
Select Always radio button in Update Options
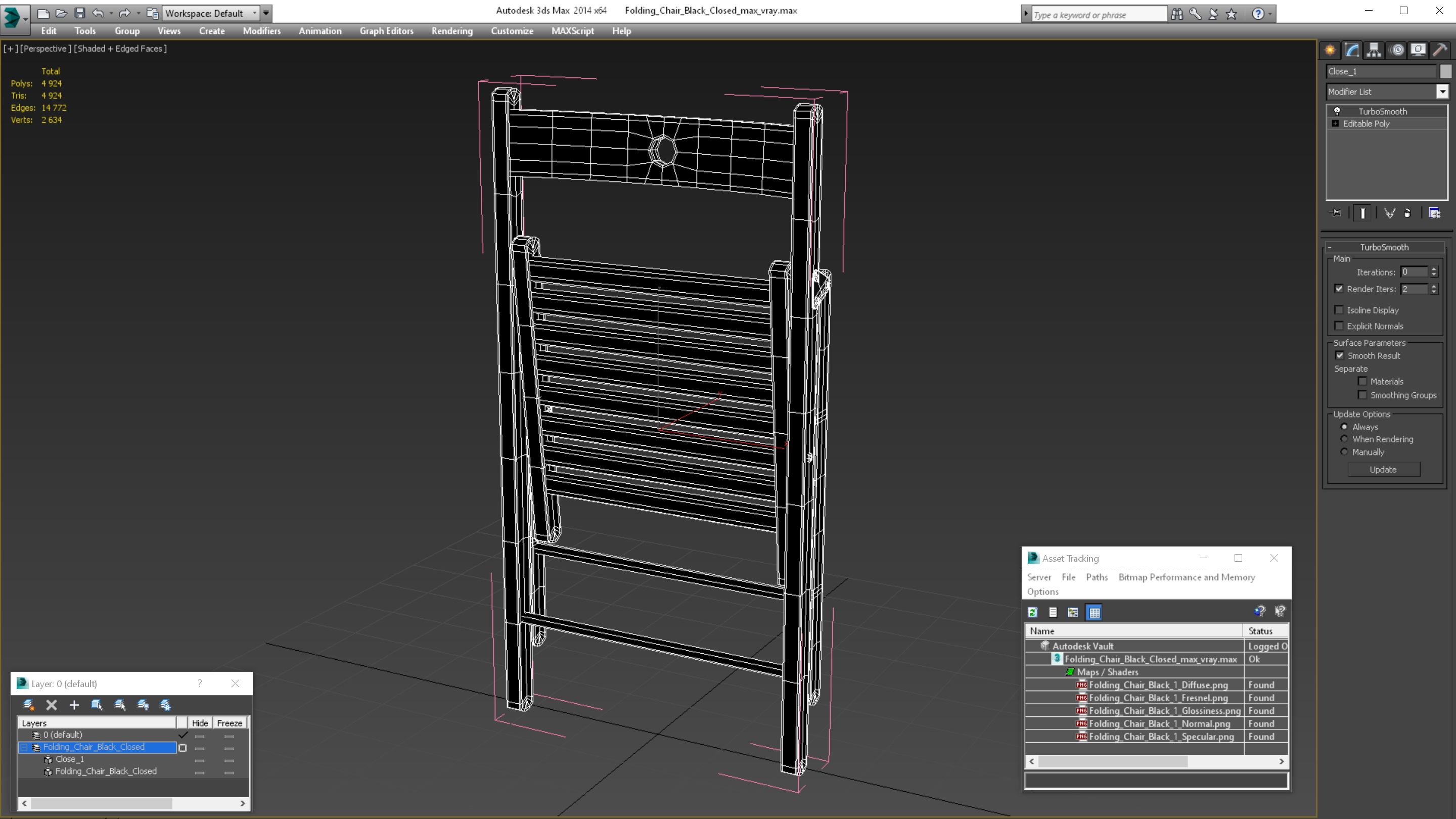click(1344, 426)
